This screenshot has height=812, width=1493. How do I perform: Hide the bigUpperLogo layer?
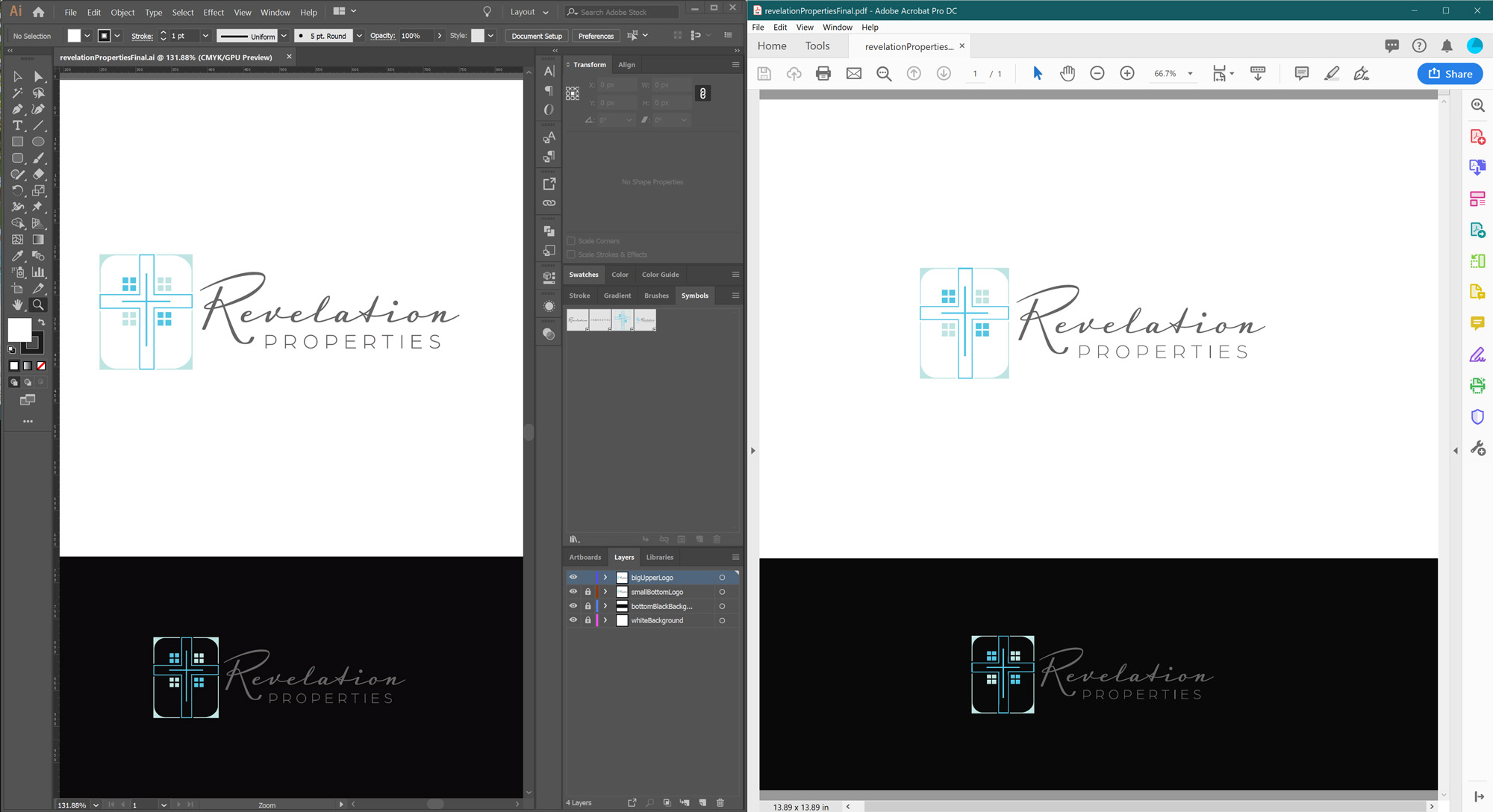(573, 577)
